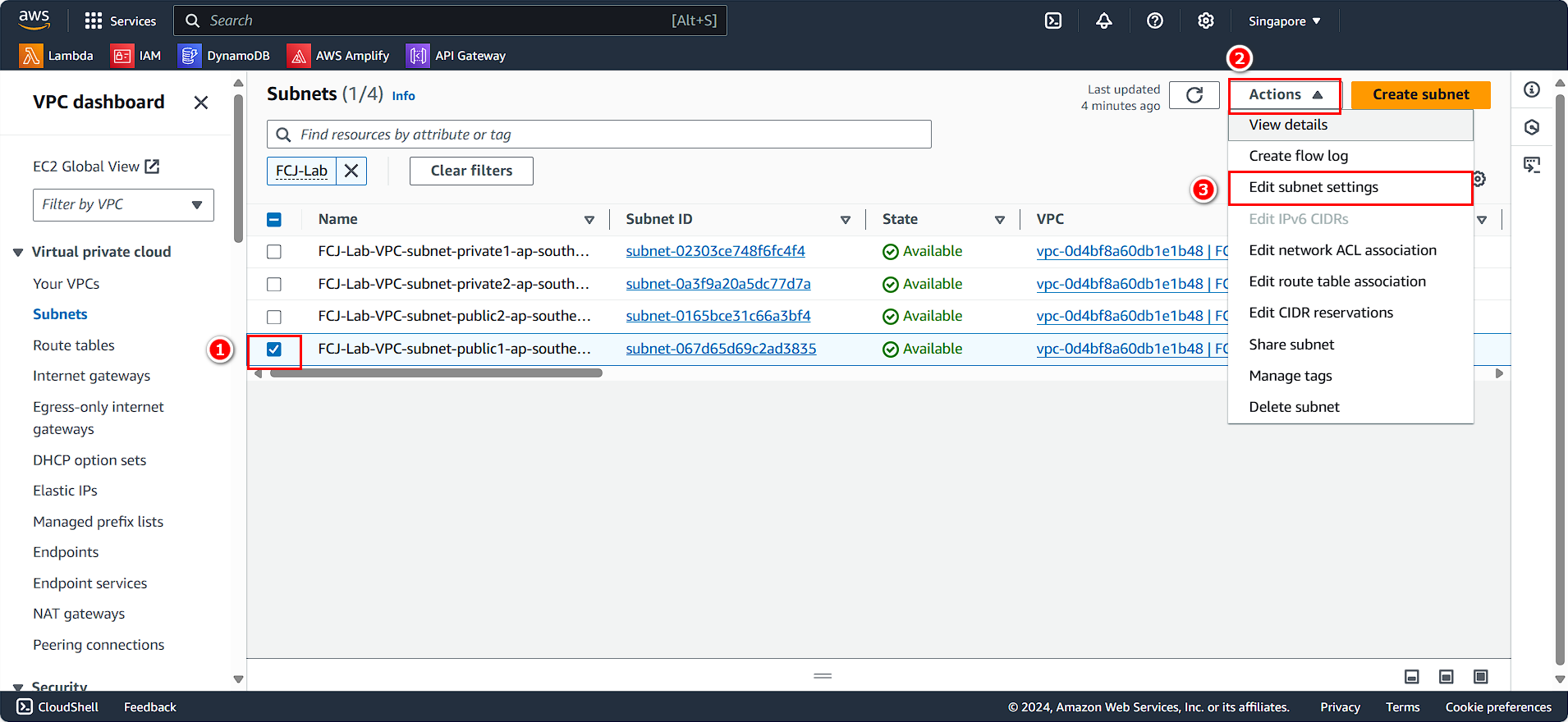
Task: Open the Singapore region selector
Action: (1285, 21)
